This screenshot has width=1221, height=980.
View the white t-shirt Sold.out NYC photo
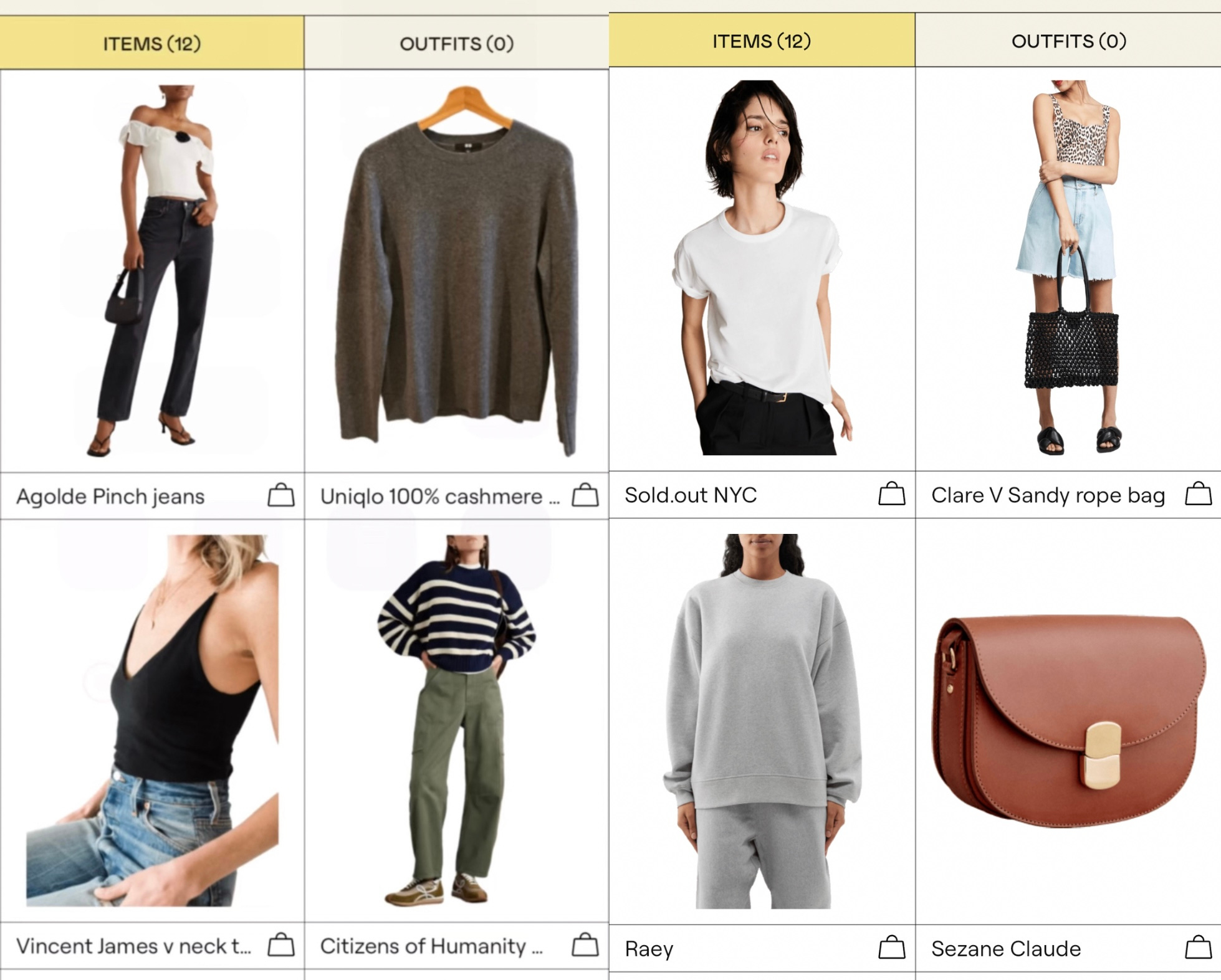pyautogui.click(x=762, y=267)
